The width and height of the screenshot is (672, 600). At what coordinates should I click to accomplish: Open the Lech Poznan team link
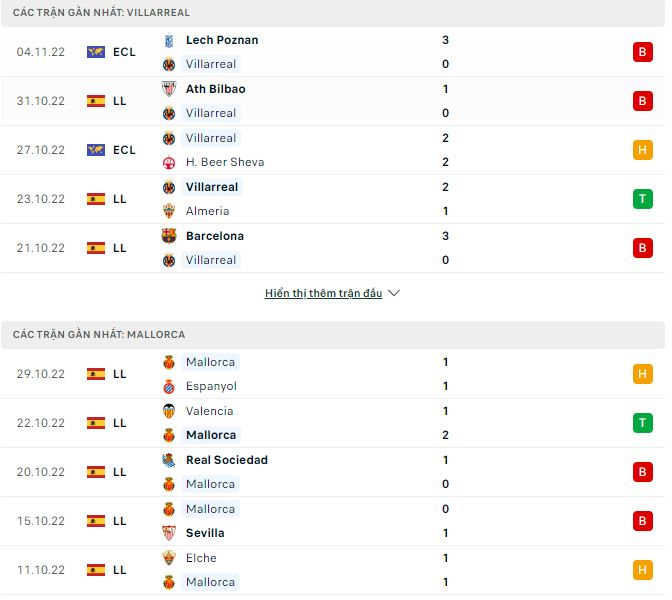pyautogui.click(x=222, y=40)
